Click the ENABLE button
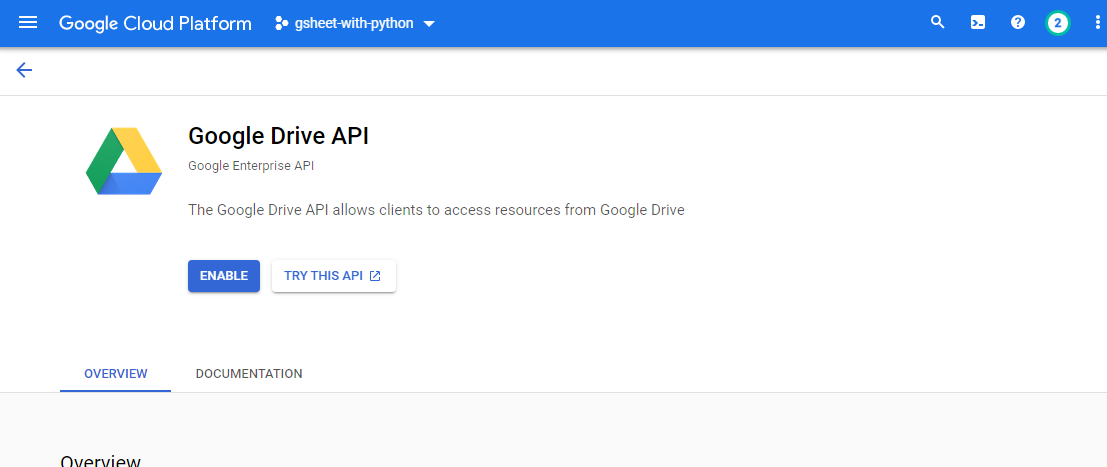The height and width of the screenshot is (467, 1107). (x=224, y=276)
